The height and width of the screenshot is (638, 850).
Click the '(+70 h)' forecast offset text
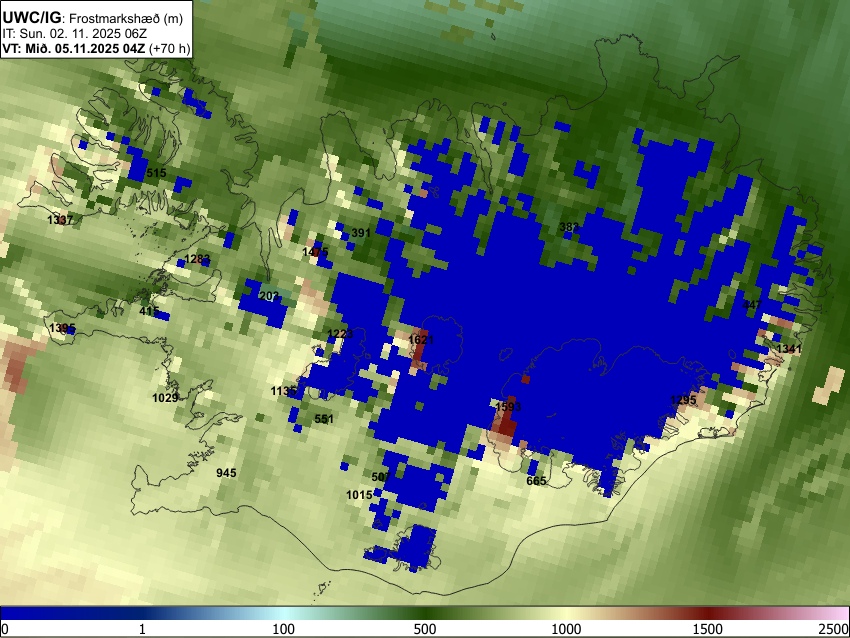click(x=169, y=48)
